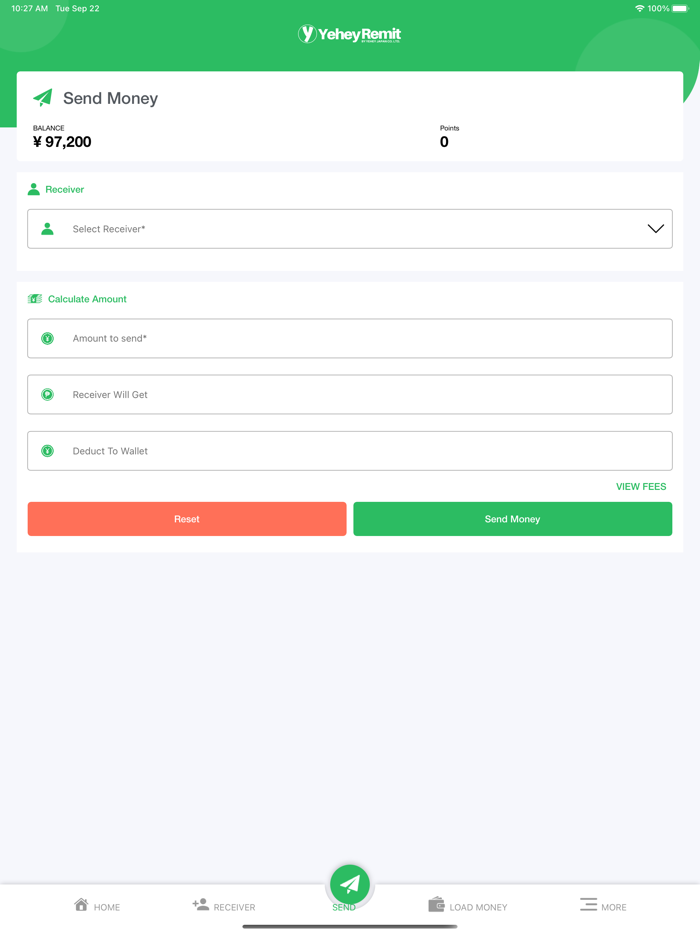Open the More menu tab
700x934 pixels.
tap(603, 905)
